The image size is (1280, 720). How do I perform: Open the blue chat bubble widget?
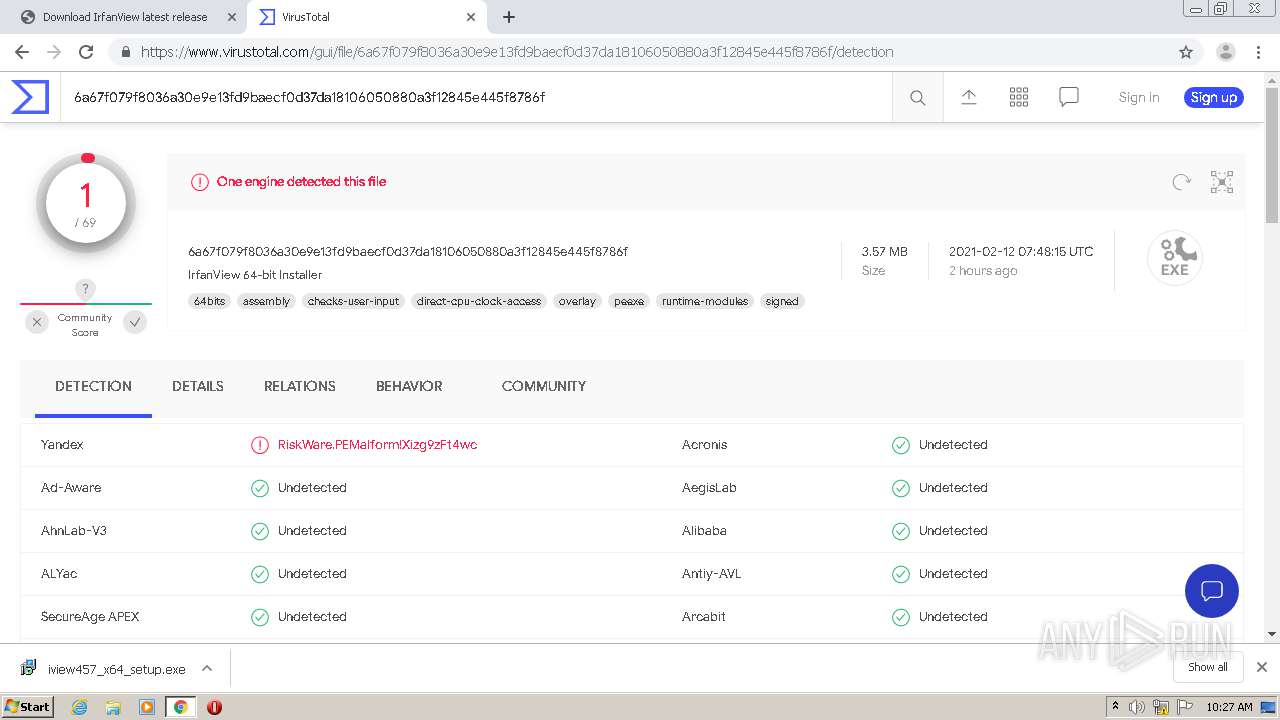tap(1211, 590)
